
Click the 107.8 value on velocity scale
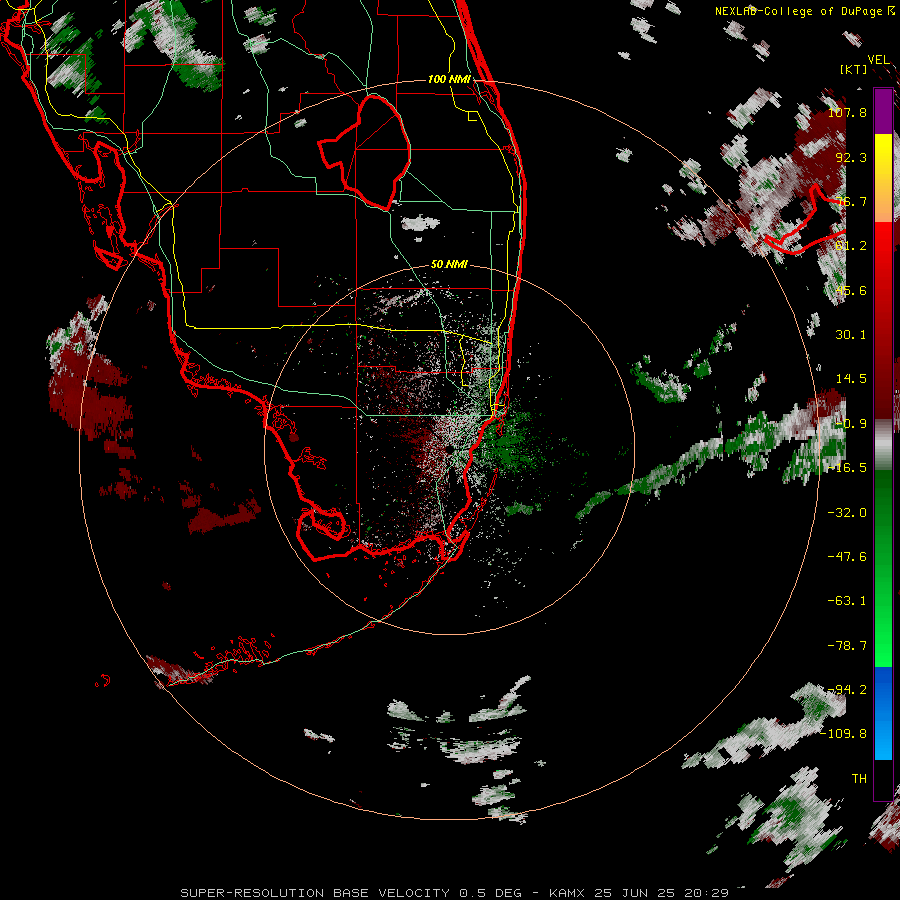[x=847, y=112]
